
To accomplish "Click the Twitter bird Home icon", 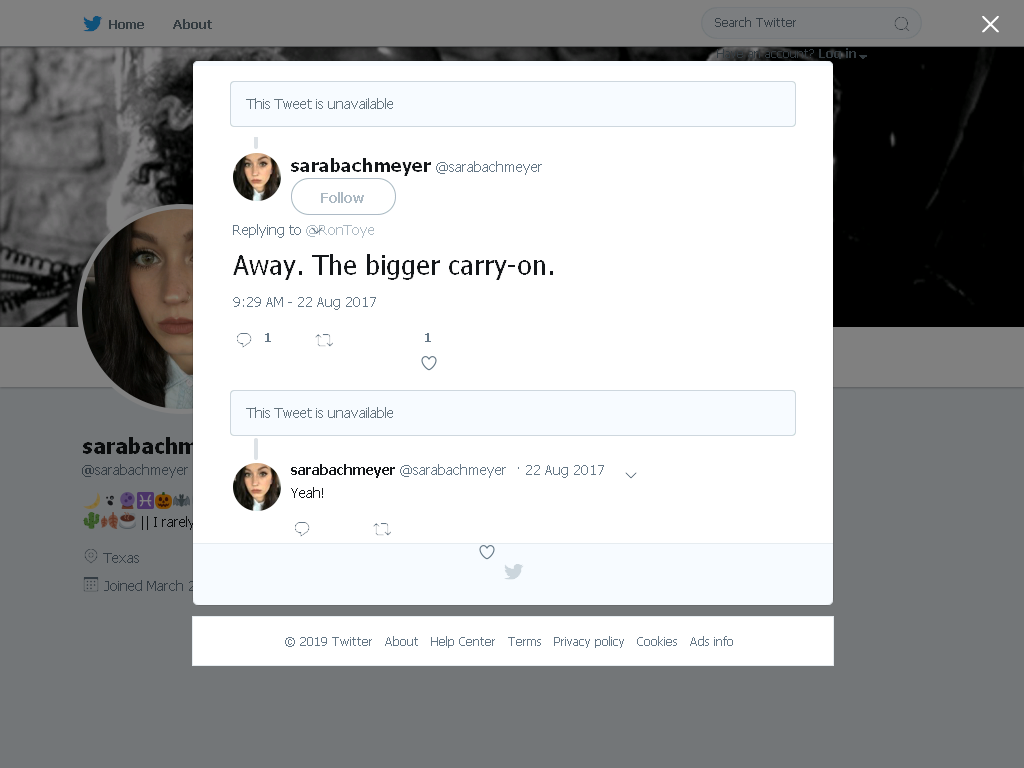I will [x=92, y=24].
